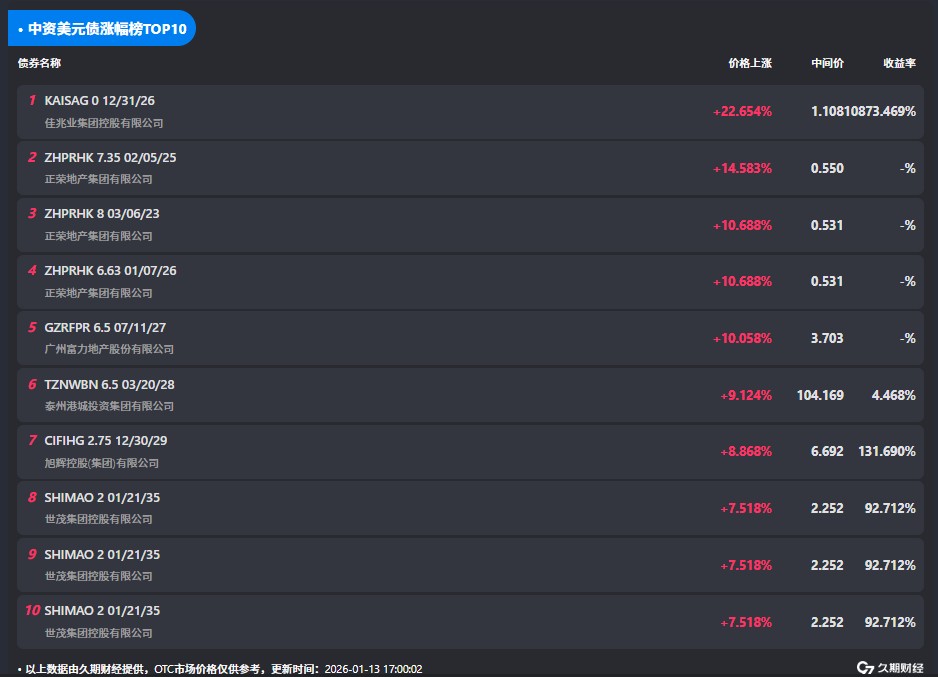Click the 131.690% yield value

886,452
